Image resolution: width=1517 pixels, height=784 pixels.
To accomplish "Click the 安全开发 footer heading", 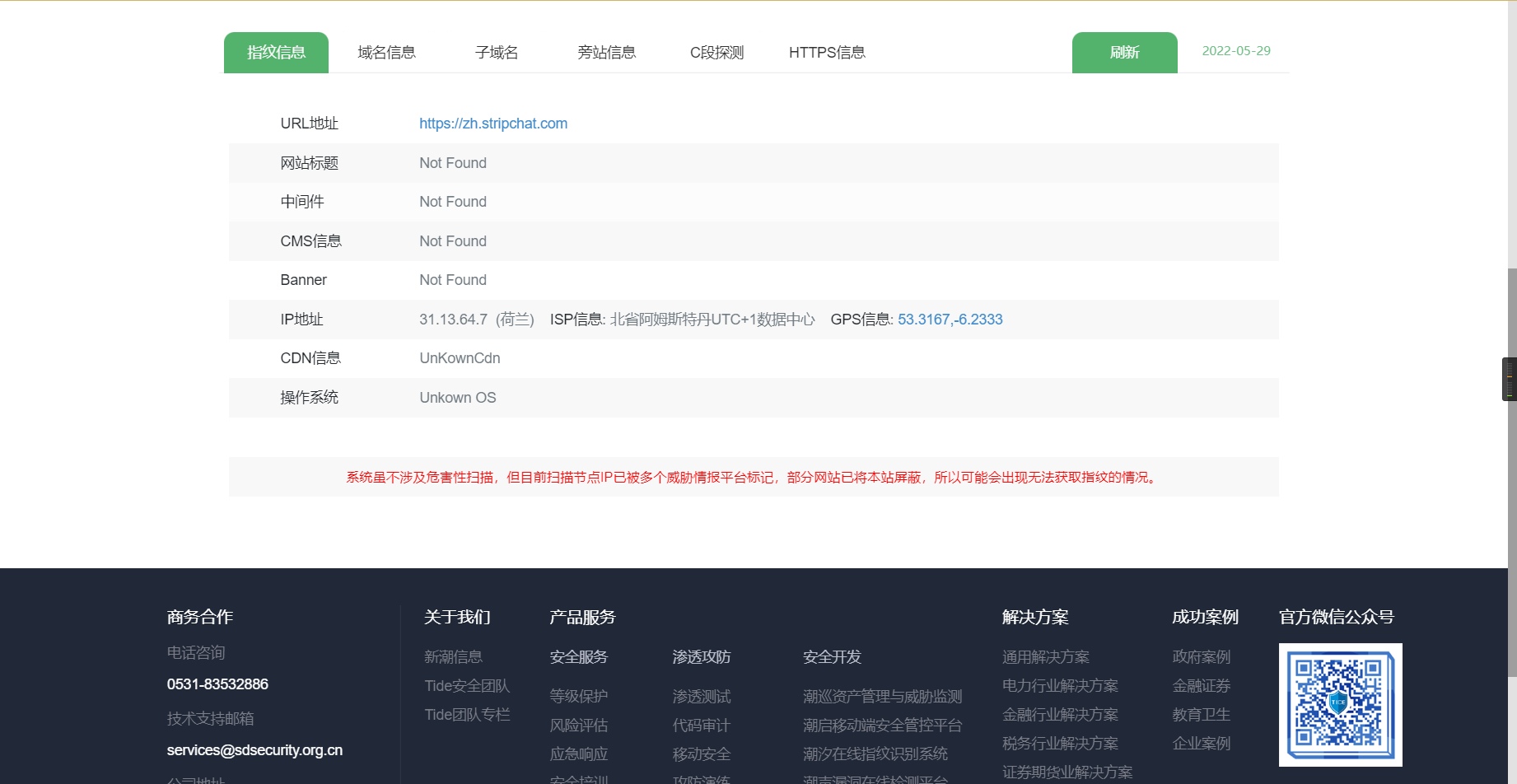I will click(833, 657).
